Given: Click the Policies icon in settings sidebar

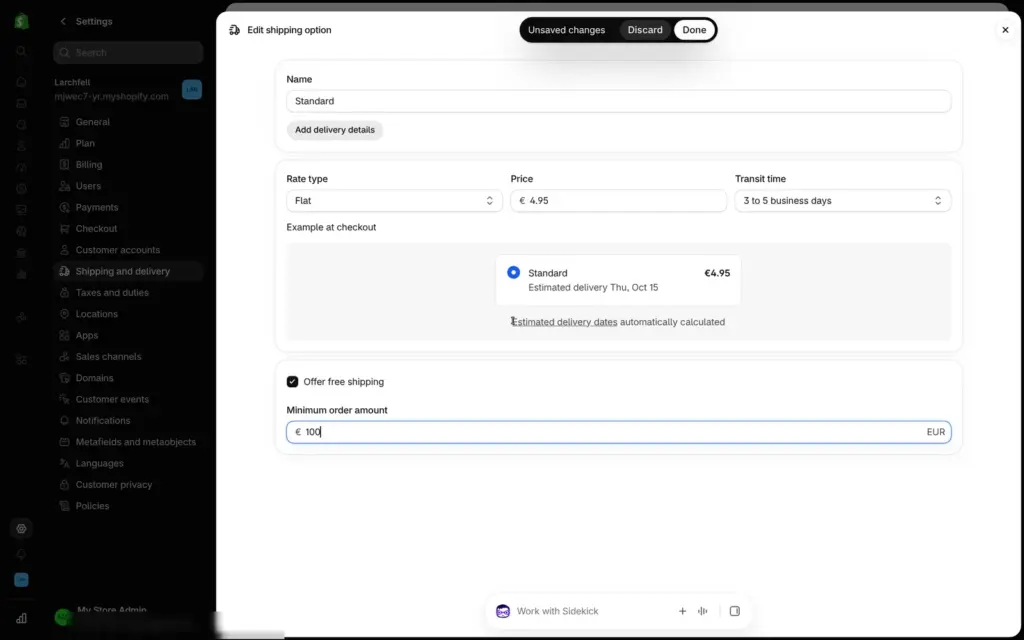Looking at the screenshot, I should click(64, 506).
